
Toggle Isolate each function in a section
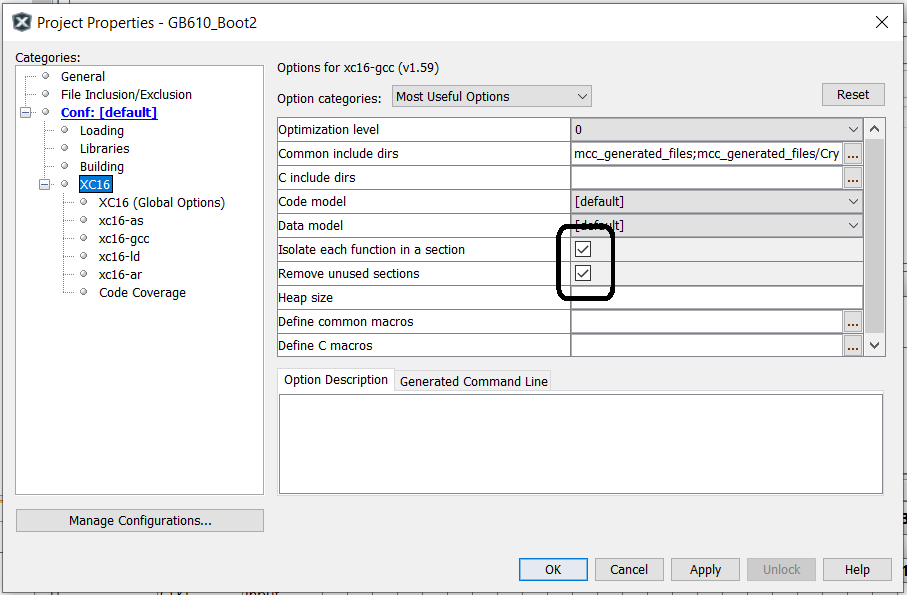click(583, 250)
